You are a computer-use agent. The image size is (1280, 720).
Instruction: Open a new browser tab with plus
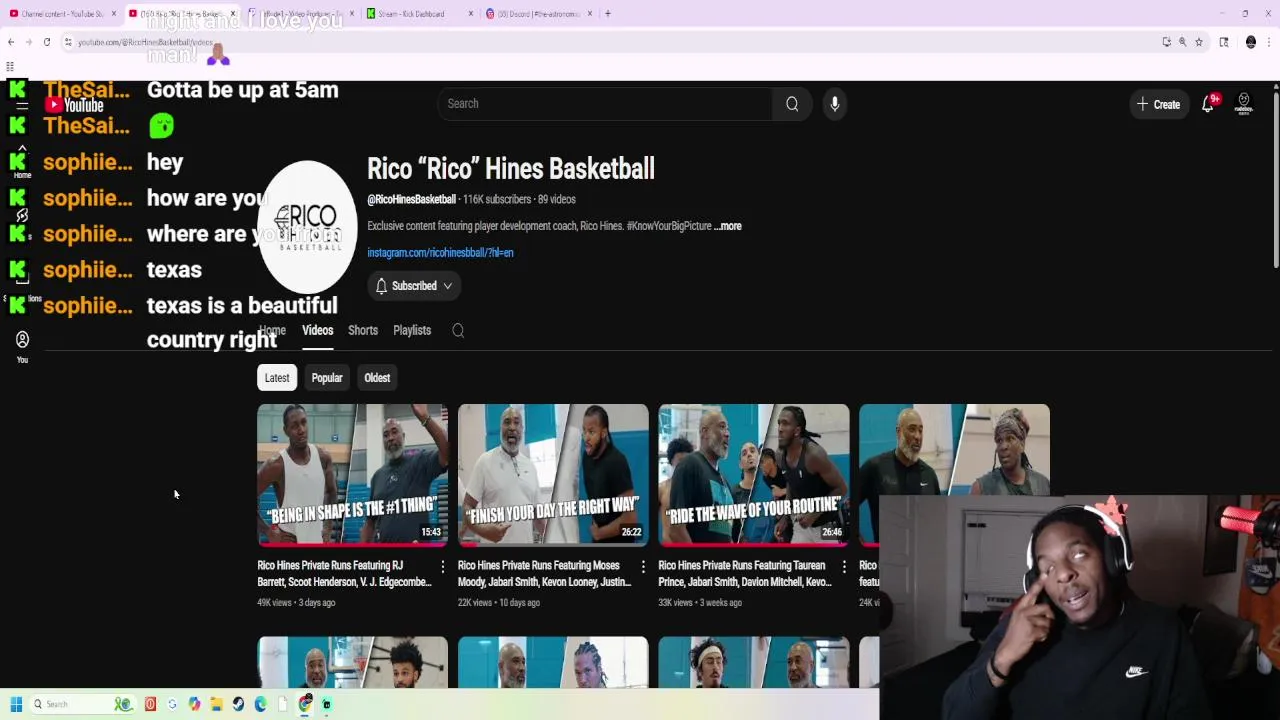(x=608, y=14)
